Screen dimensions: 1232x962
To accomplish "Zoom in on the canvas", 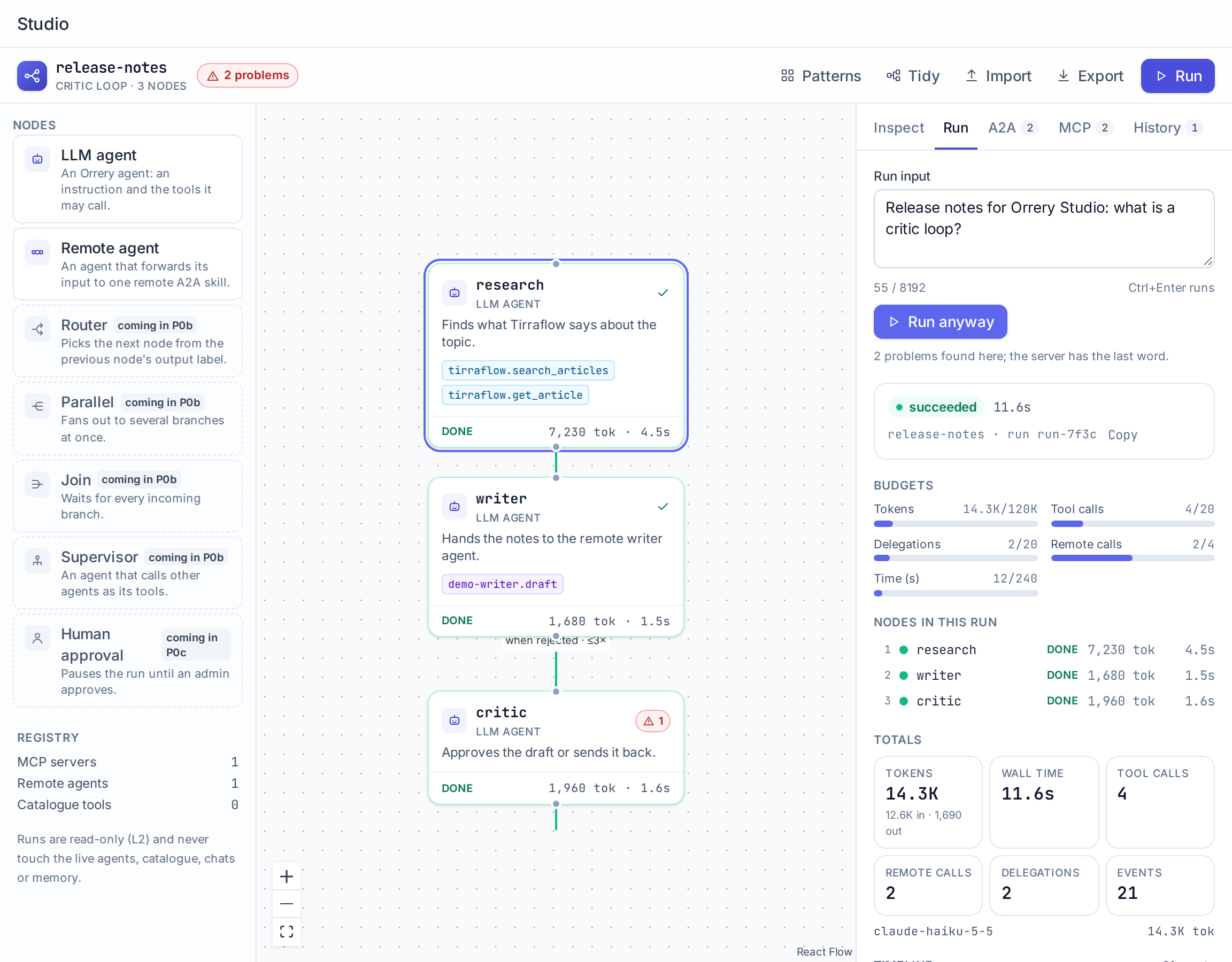I will (x=287, y=876).
